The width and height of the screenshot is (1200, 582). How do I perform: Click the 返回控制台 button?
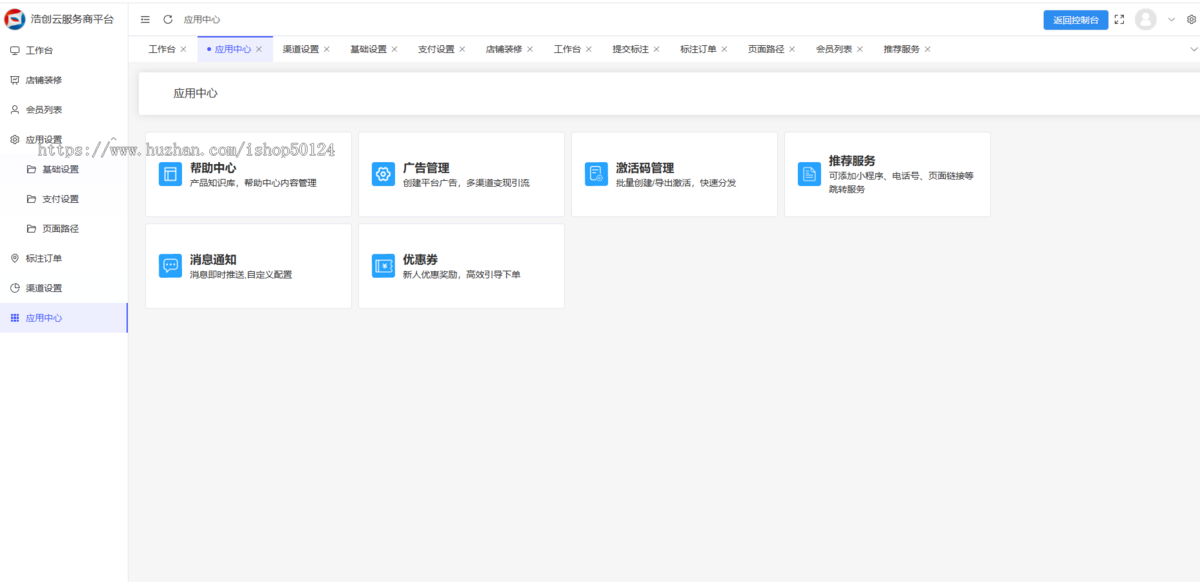tap(1076, 19)
